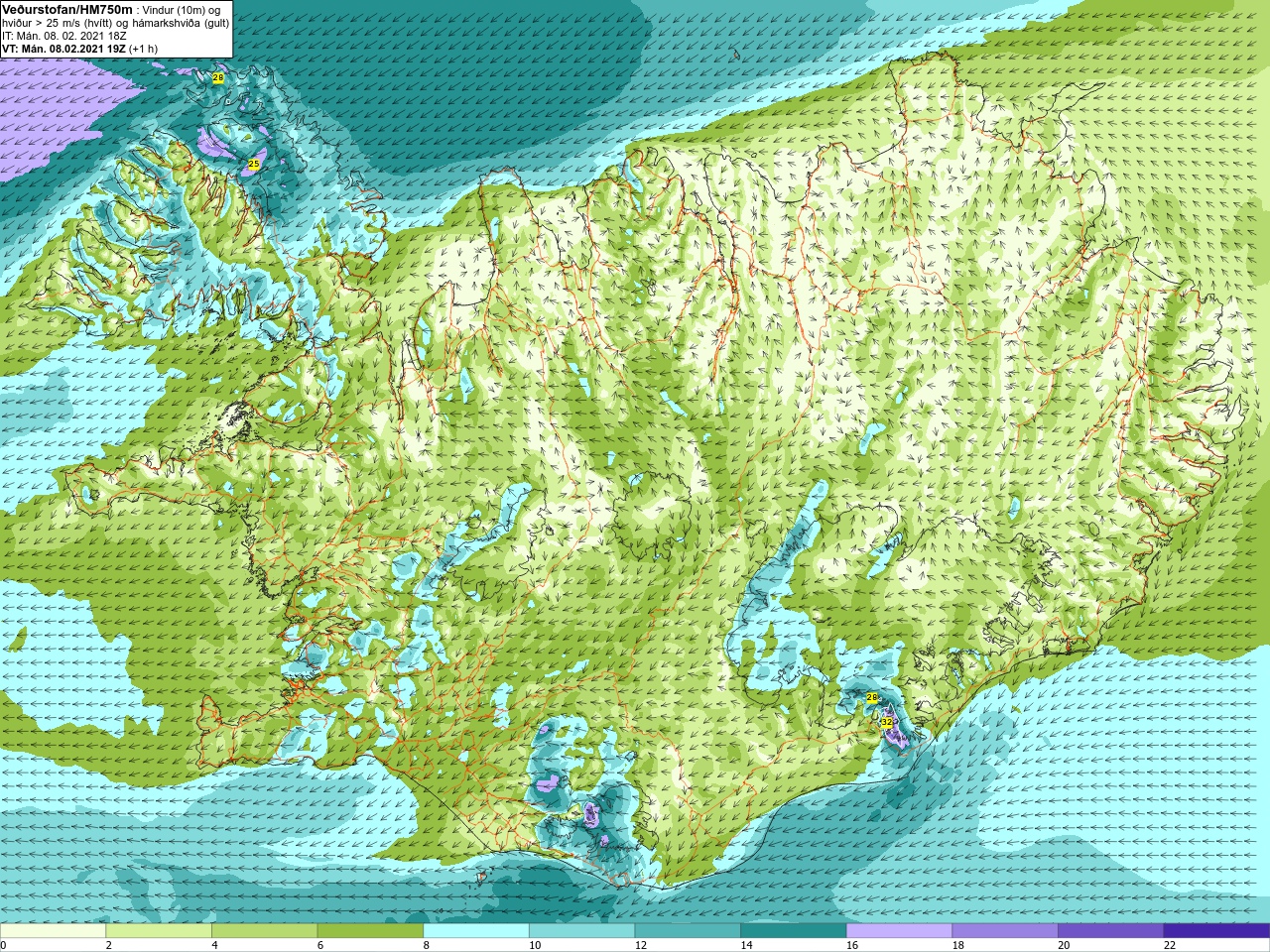Click the legend scale number 12
Viewport: 1270px width, 952px height.
(x=641, y=945)
